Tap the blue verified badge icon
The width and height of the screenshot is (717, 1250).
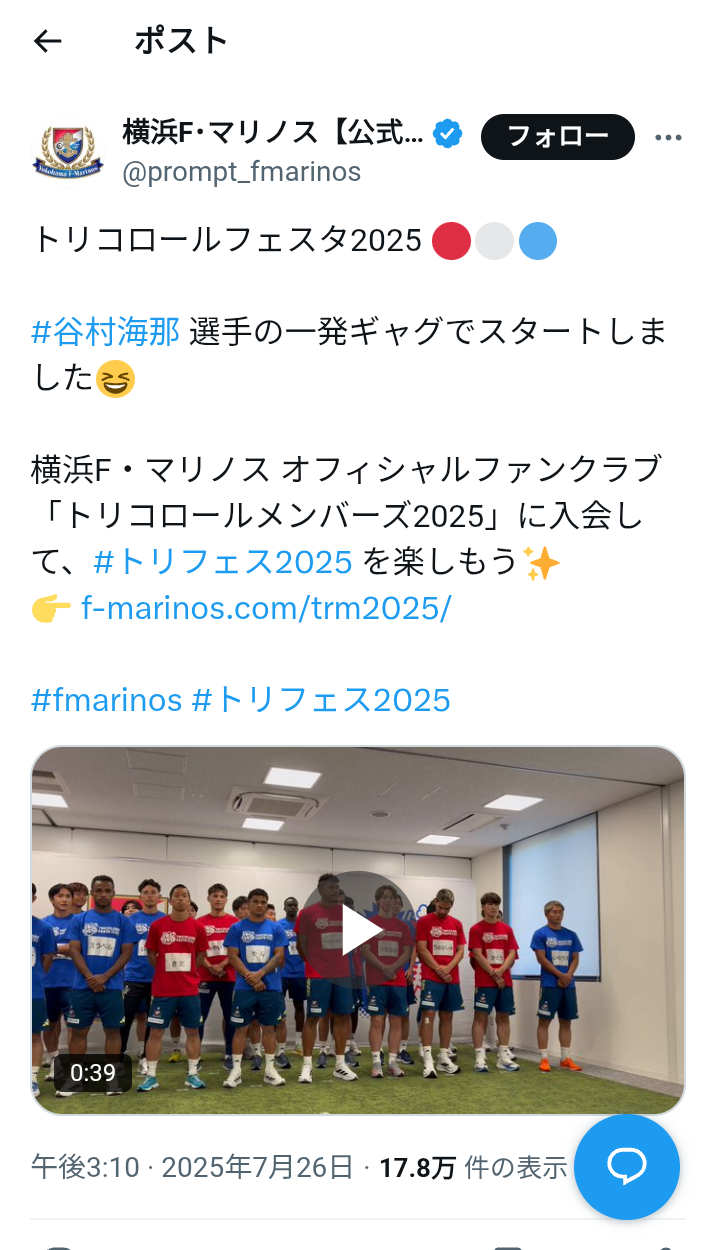pos(447,133)
